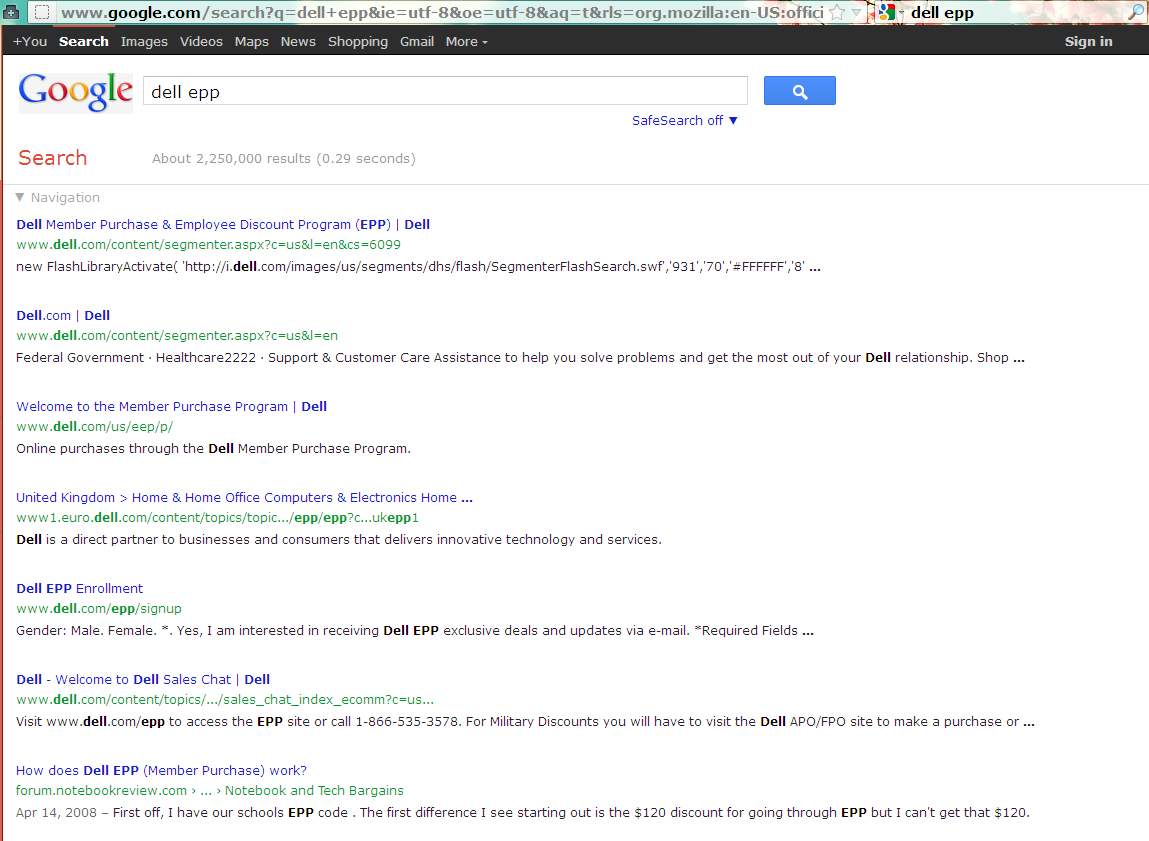
Task: Collapse the Navigation section triangle
Action: tap(20, 198)
